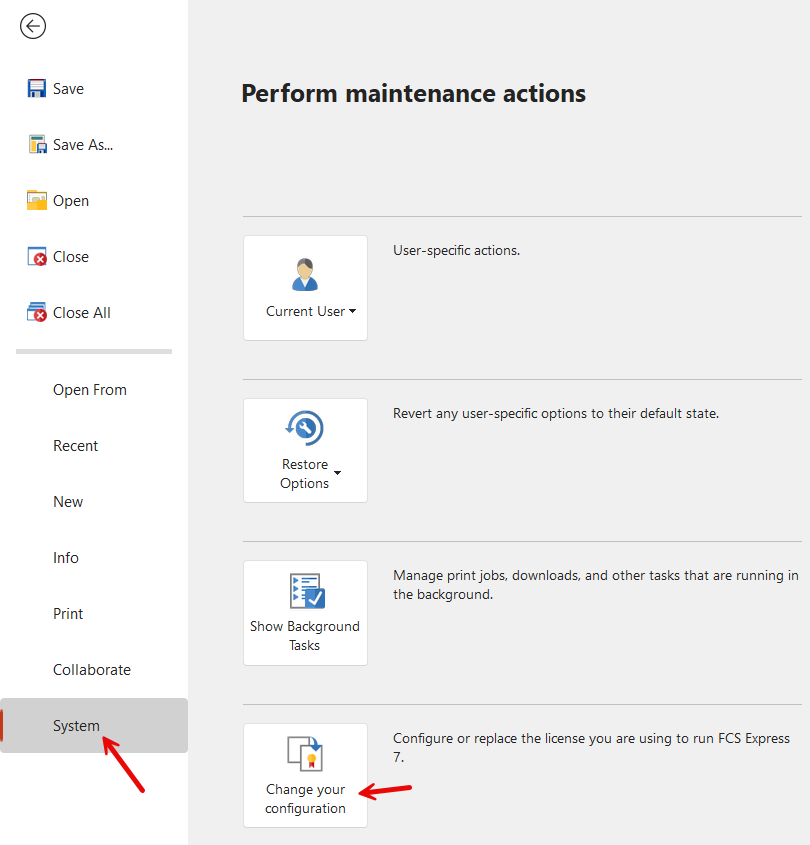Open the Recent files menu item
810x845 pixels.
coord(76,446)
